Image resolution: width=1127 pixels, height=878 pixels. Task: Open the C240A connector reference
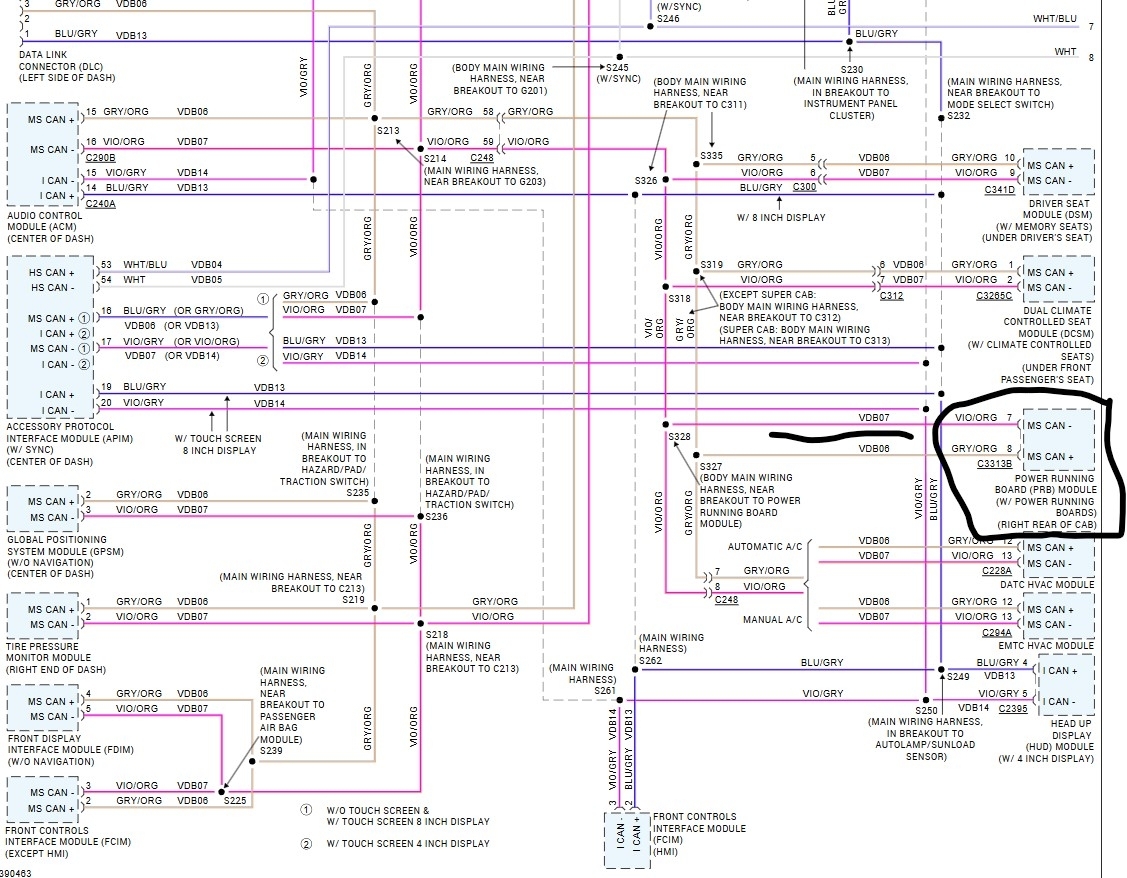coord(101,203)
